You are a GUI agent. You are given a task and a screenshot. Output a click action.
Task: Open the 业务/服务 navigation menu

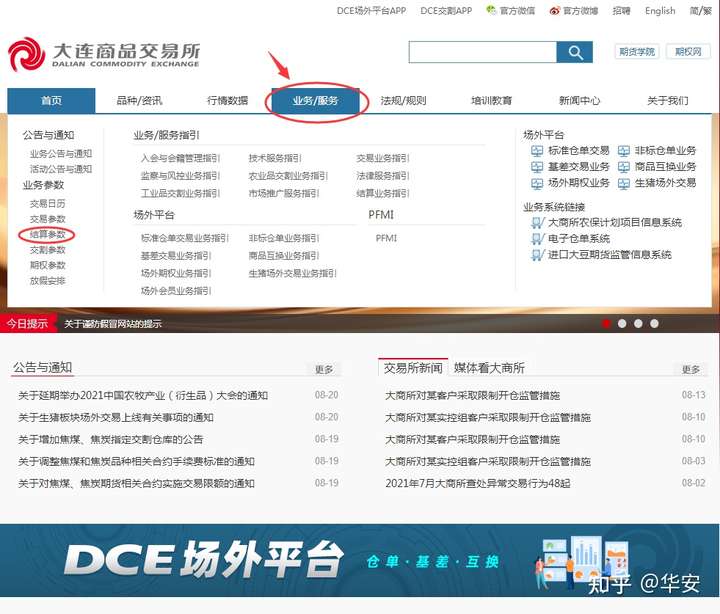pos(315,101)
